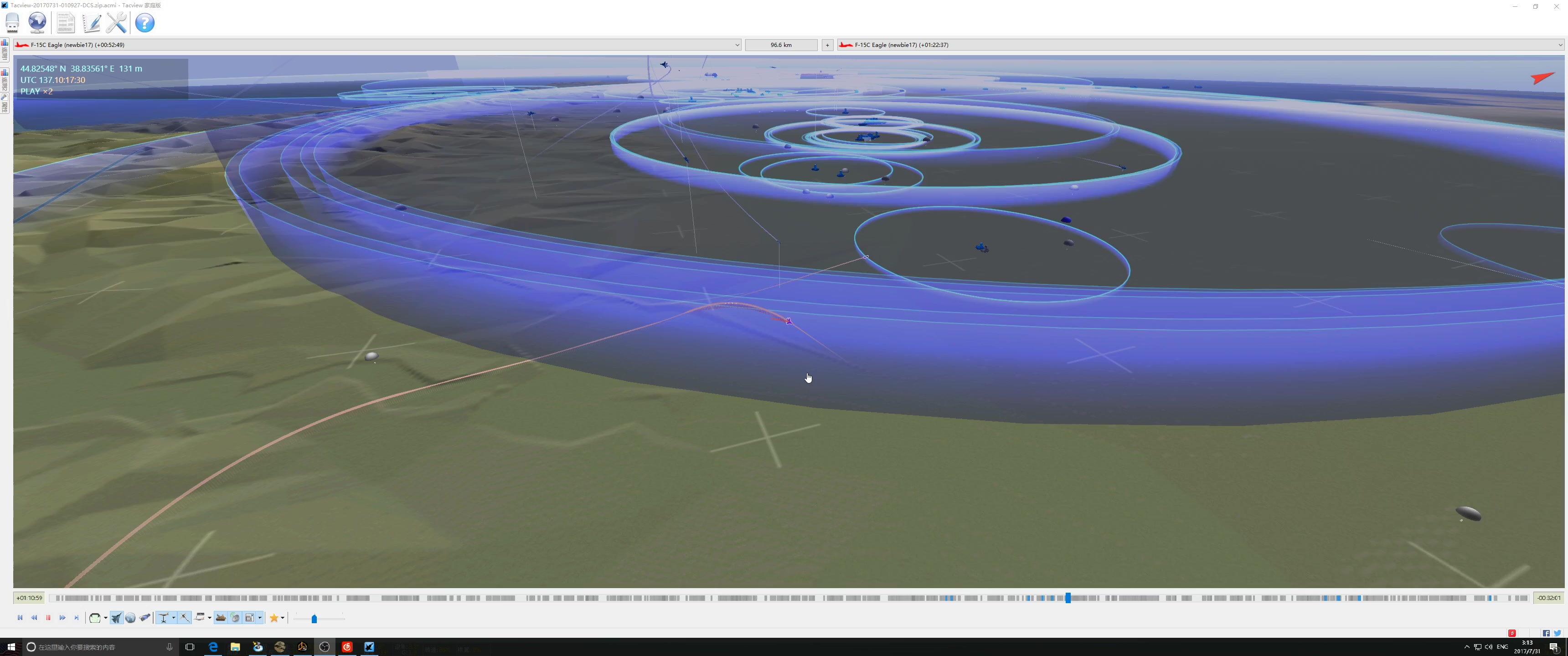This screenshot has height=656, width=1568.
Task: Click the rewind playback button
Action: 34,618
